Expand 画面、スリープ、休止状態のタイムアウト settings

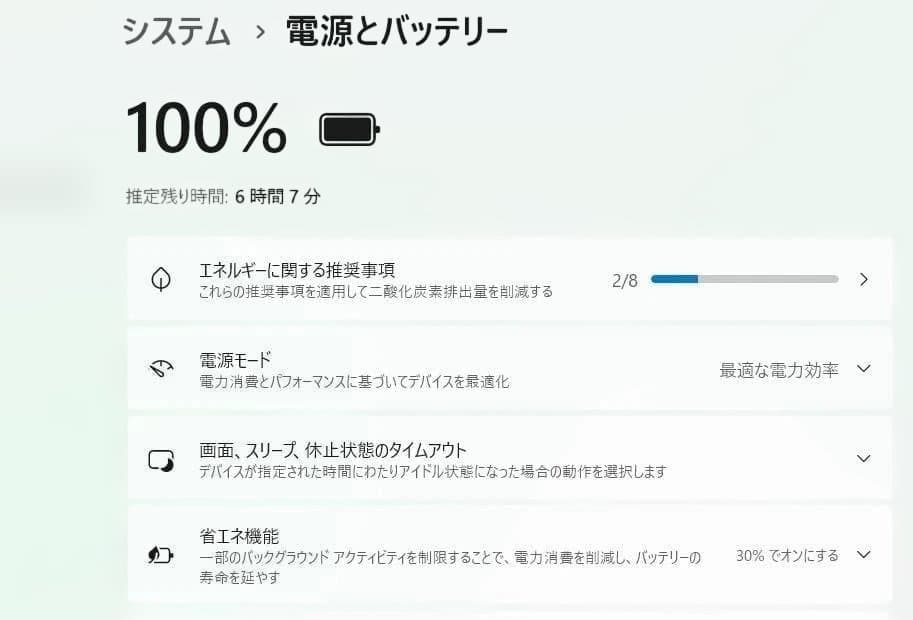coord(862,456)
